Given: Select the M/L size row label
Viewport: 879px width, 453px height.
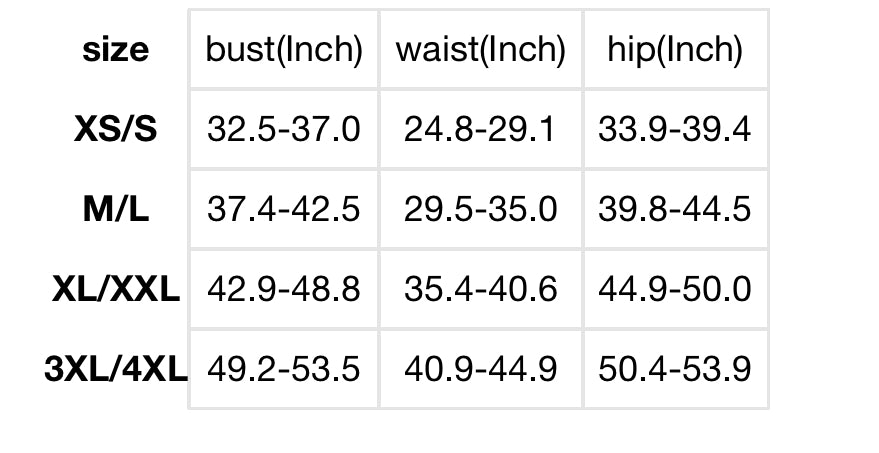Looking at the screenshot, I should (x=115, y=209).
